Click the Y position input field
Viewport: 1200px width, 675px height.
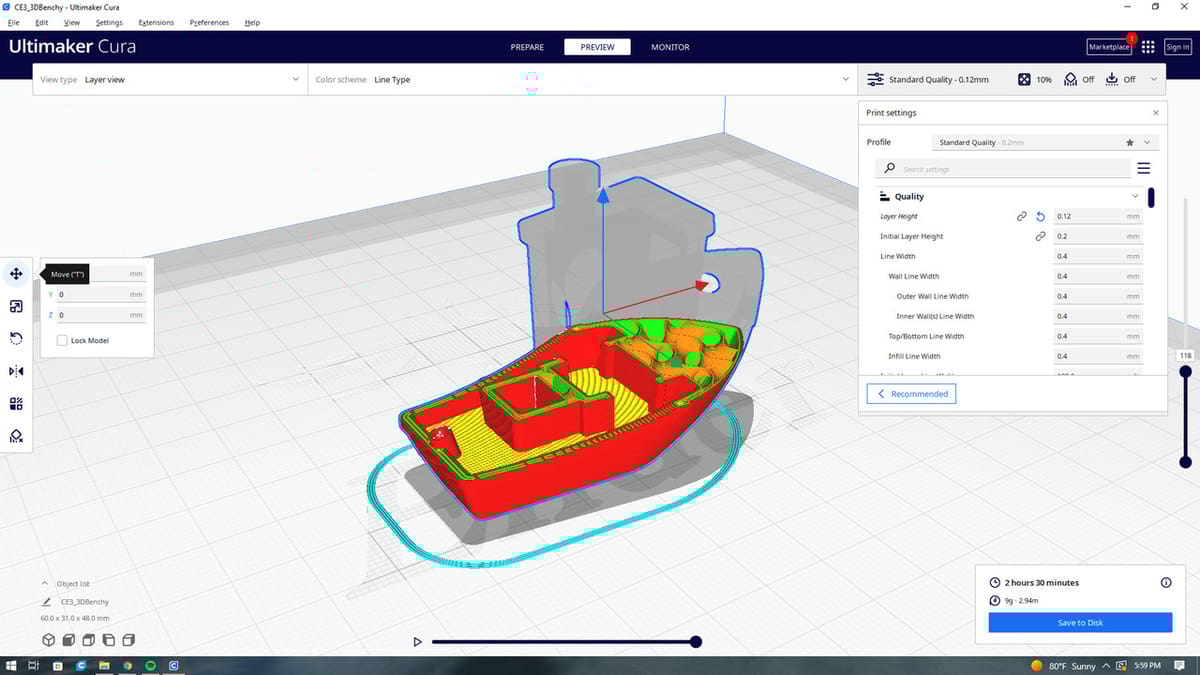tap(101, 295)
